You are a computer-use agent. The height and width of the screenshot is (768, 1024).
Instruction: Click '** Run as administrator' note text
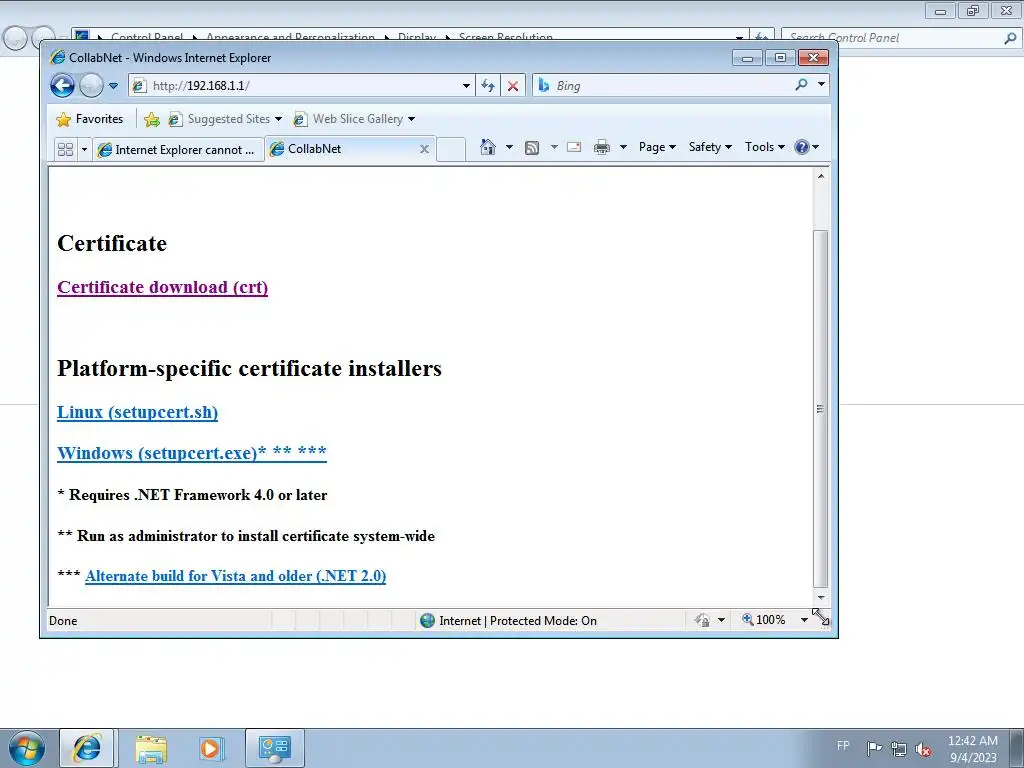246,536
